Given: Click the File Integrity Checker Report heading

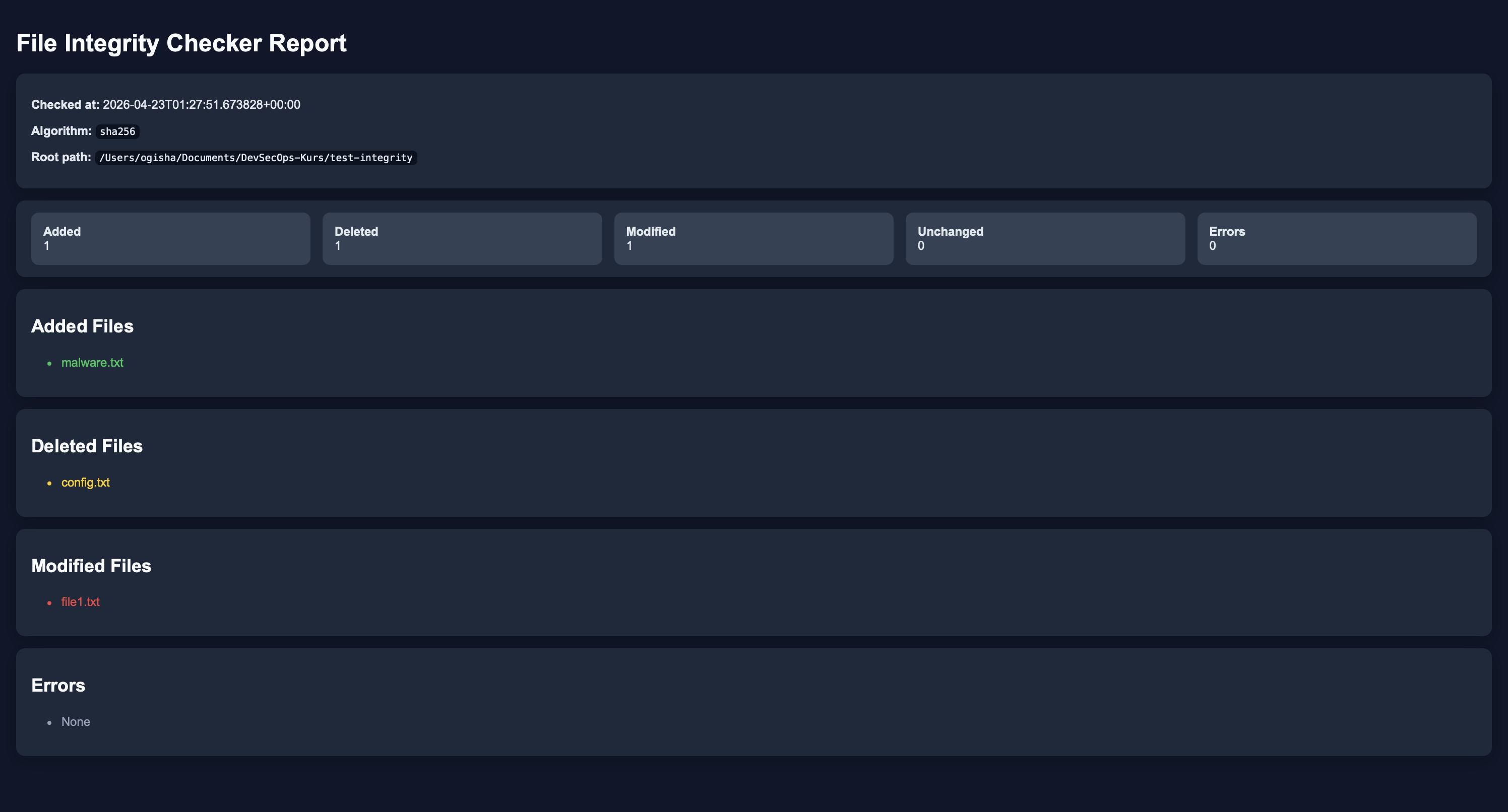Looking at the screenshot, I should [x=181, y=43].
